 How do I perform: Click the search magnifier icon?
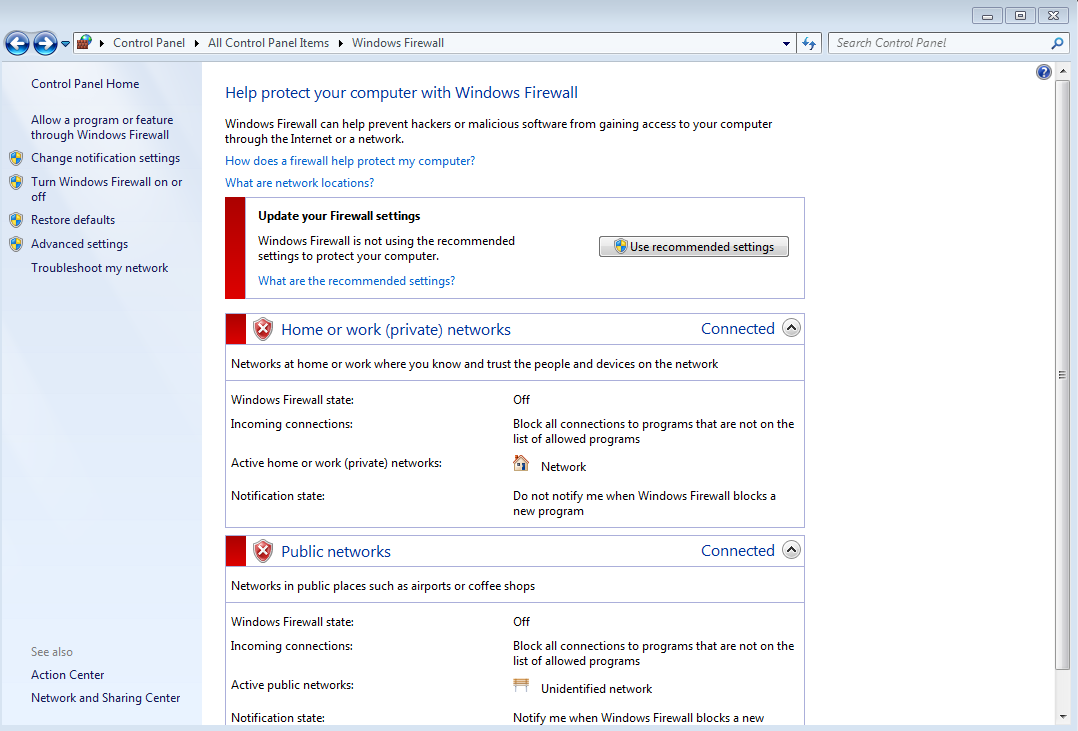(1057, 43)
